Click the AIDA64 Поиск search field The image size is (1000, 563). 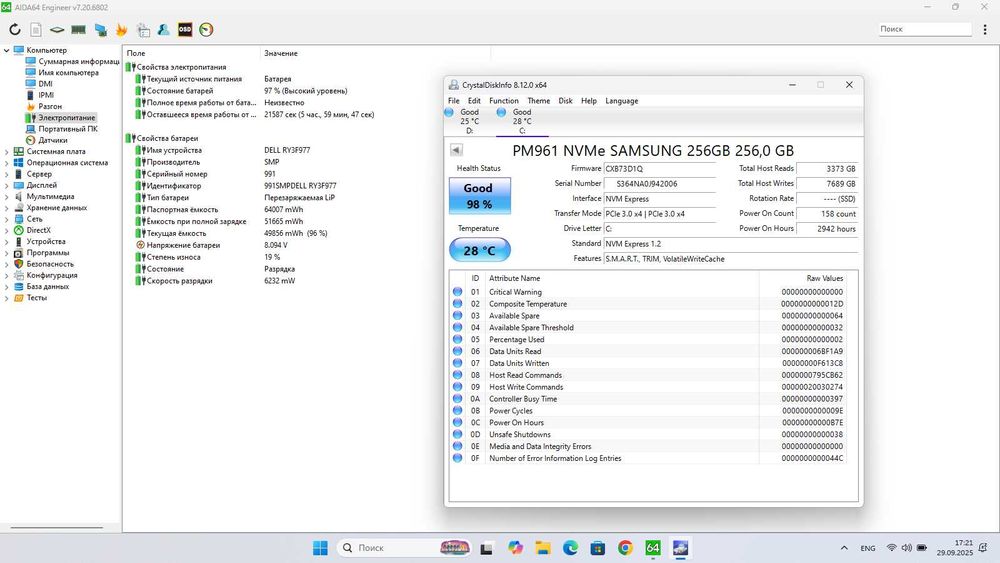click(x=924, y=30)
